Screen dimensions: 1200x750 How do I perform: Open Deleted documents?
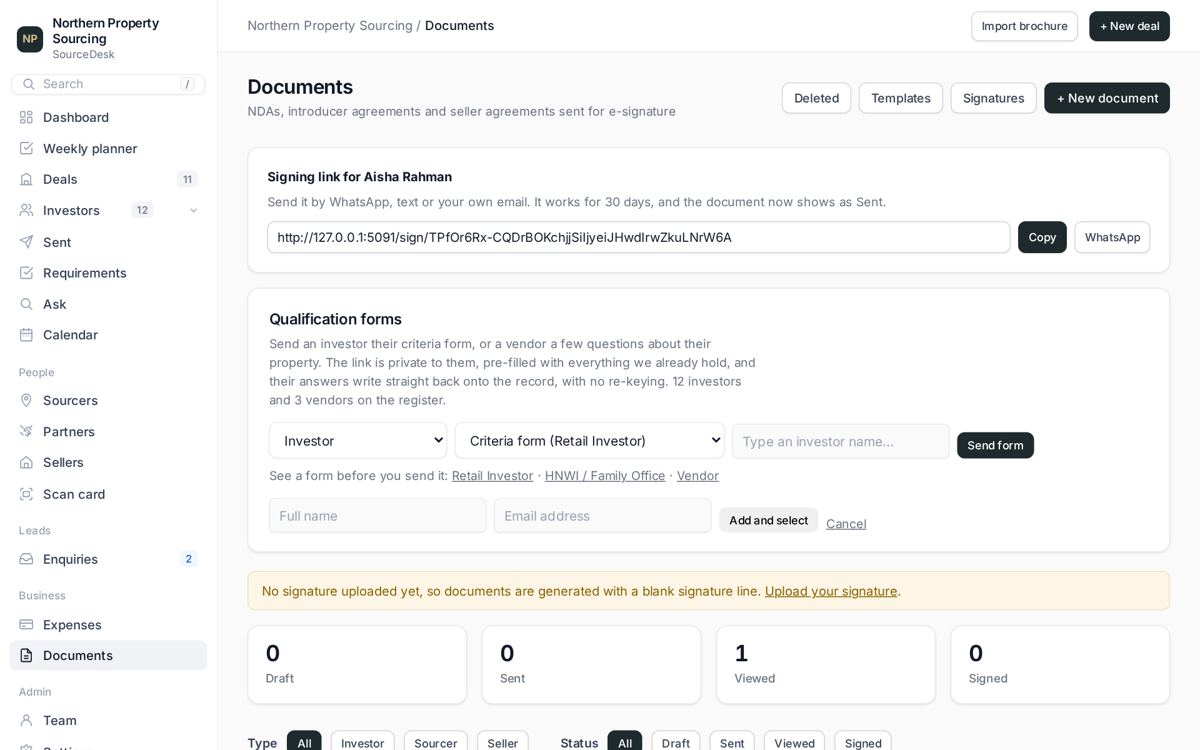click(x=816, y=98)
